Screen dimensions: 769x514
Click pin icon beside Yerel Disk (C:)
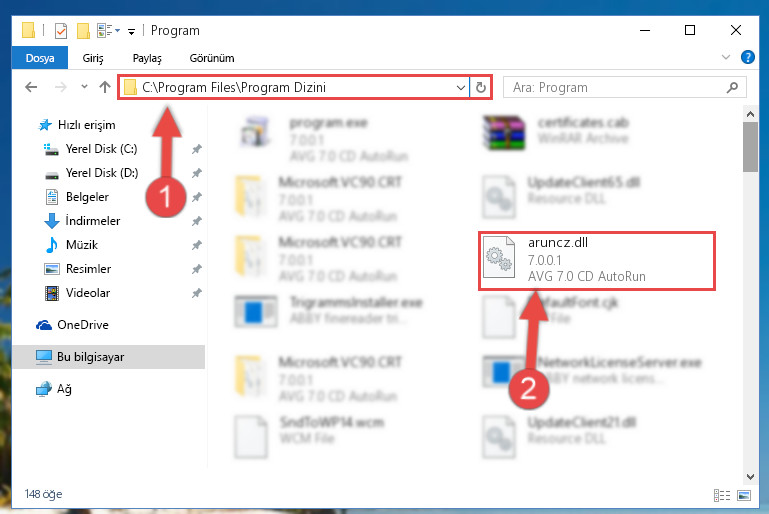pos(196,149)
